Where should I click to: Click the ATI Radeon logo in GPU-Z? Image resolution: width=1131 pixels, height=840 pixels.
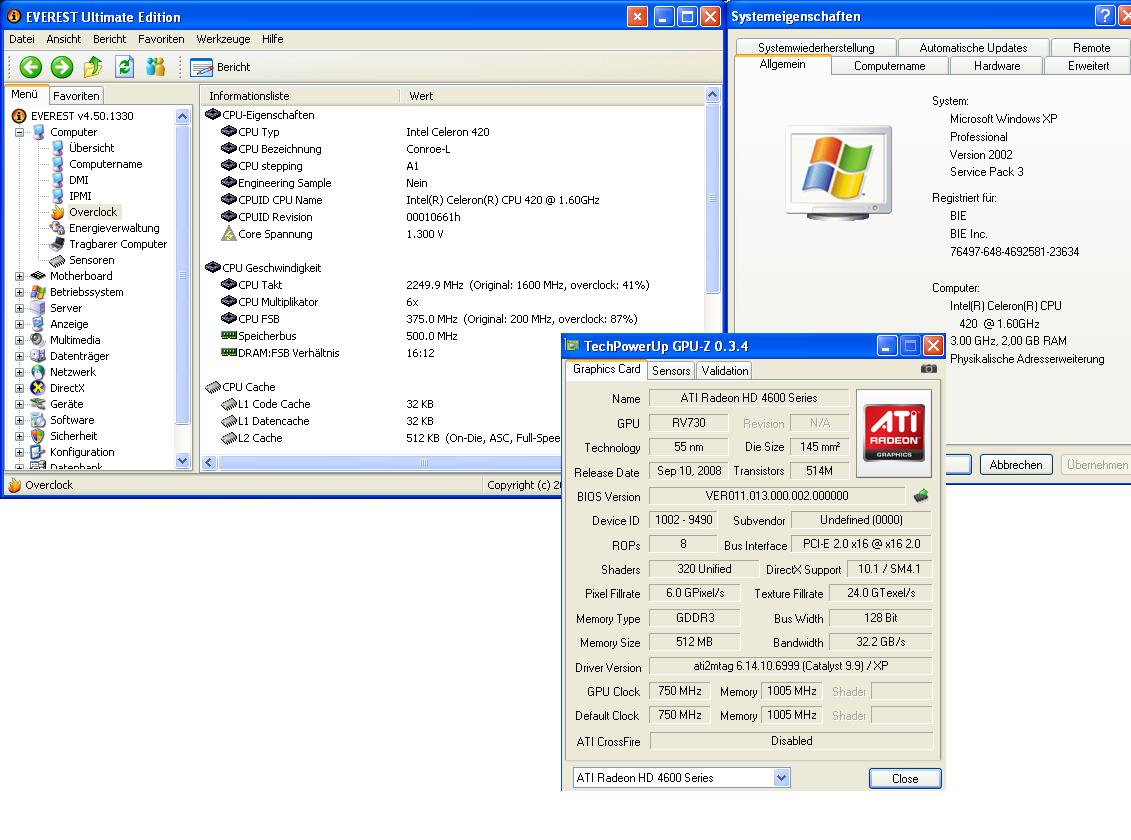tap(894, 433)
